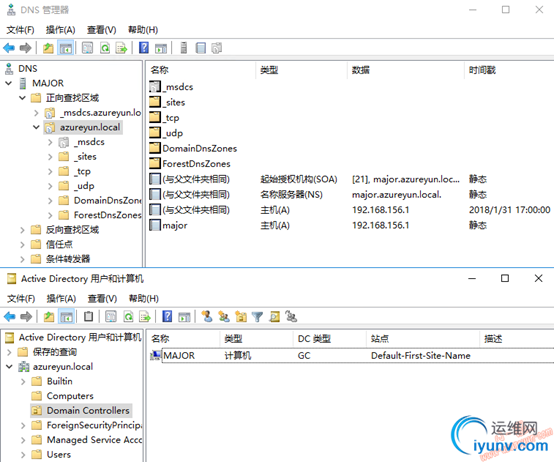Collapse the forward lookup zones node
This screenshot has height=462, width=554.
[x=23, y=98]
